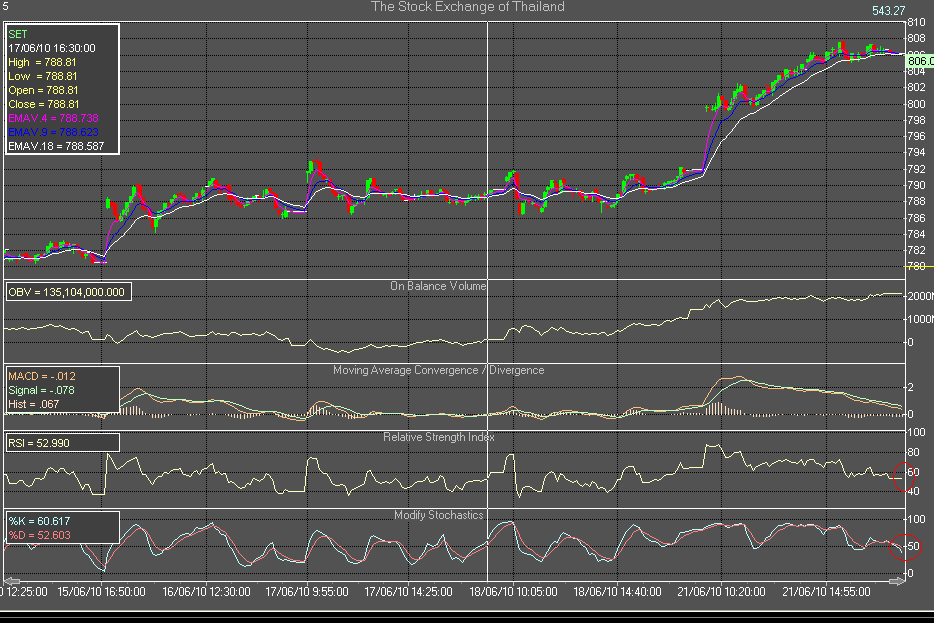The width and height of the screenshot is (934, 623).
Task: Click the 'High = 788.81' reading
Action: coord(42,63)
